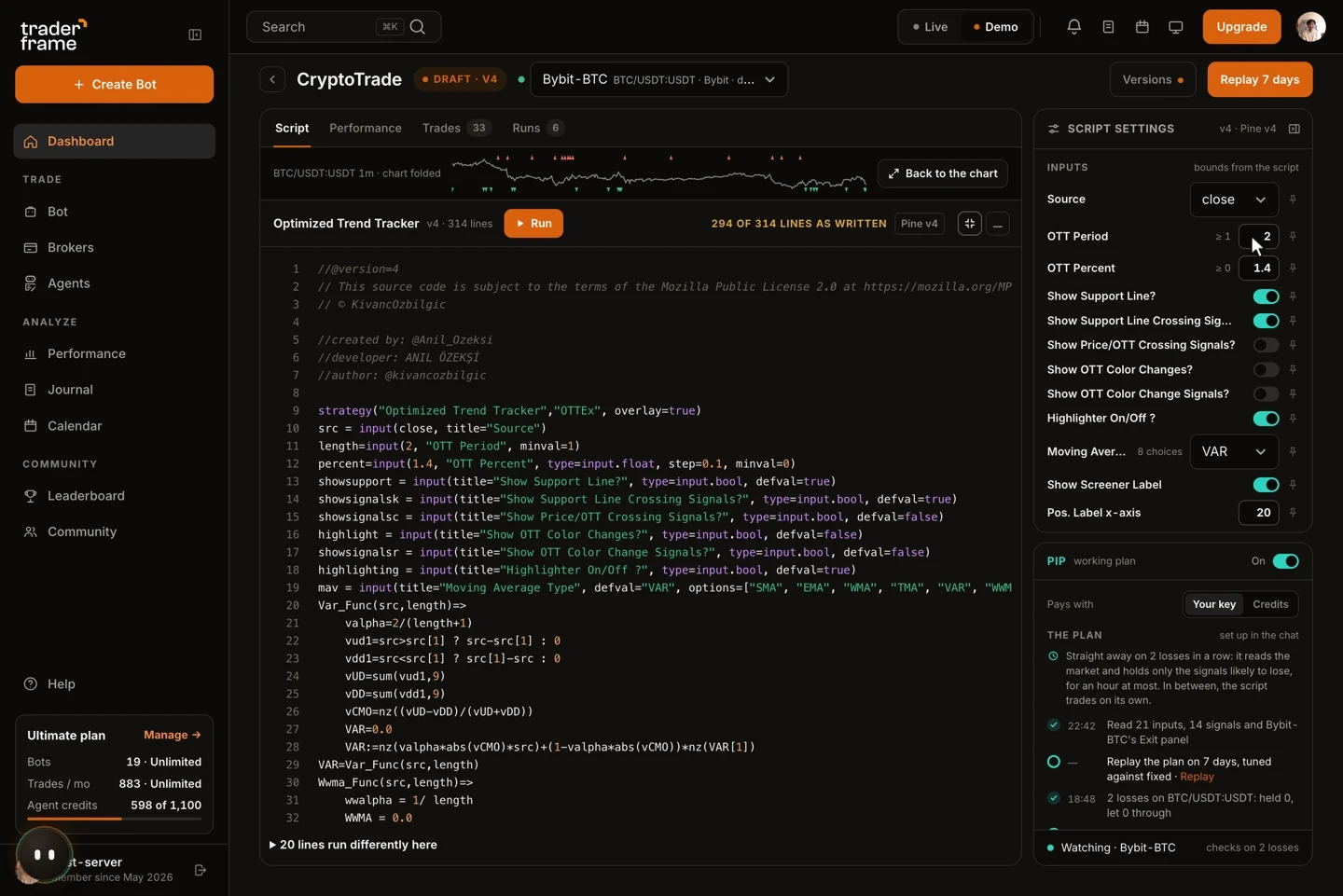This screenshot has height=896, width=1343.
Task: Turn off Highlighter On/Off toggle
Action: coord(1266,419)
